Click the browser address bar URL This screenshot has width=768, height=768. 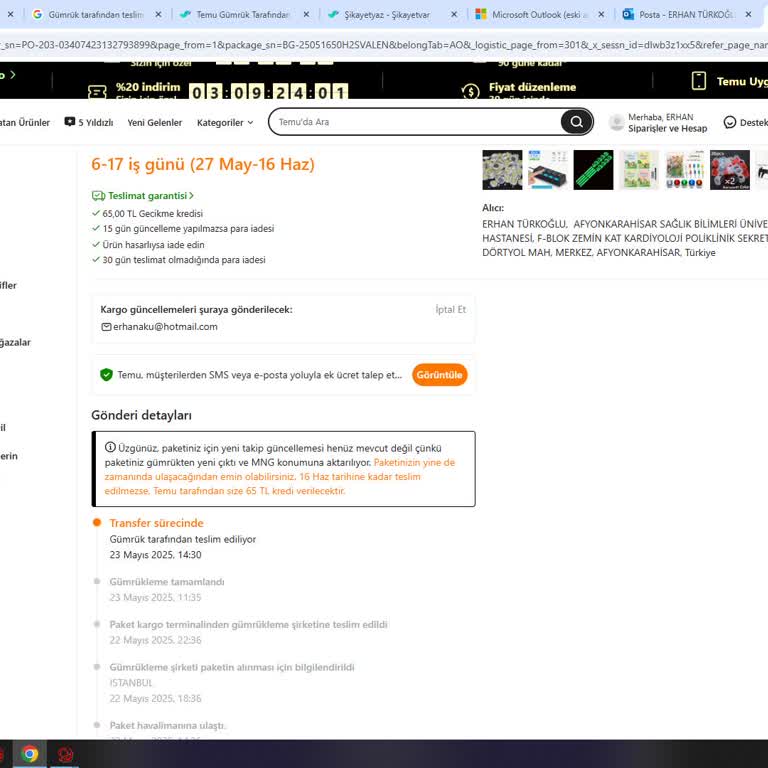384,45
